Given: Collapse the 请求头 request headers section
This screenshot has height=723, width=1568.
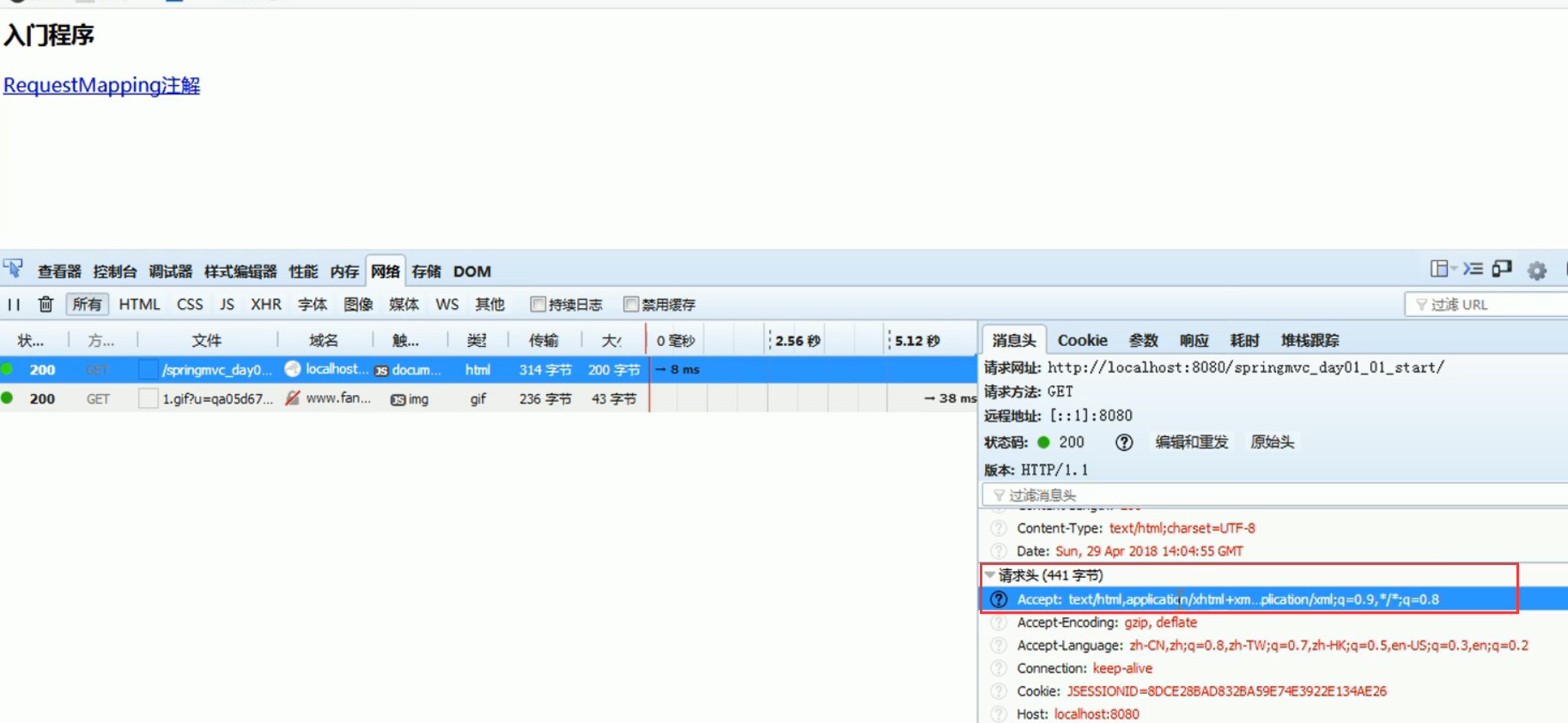Looking at the screenshot, I should coord(991,575).
